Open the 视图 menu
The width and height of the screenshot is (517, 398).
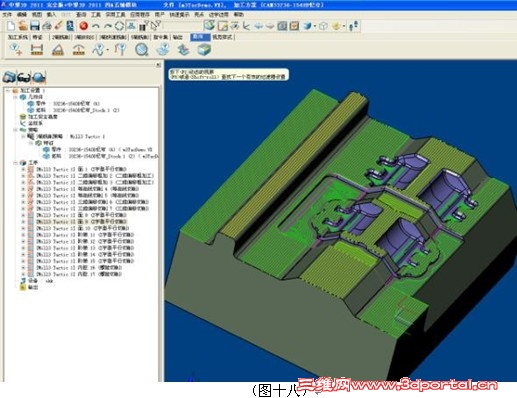(x=37, y=15)
